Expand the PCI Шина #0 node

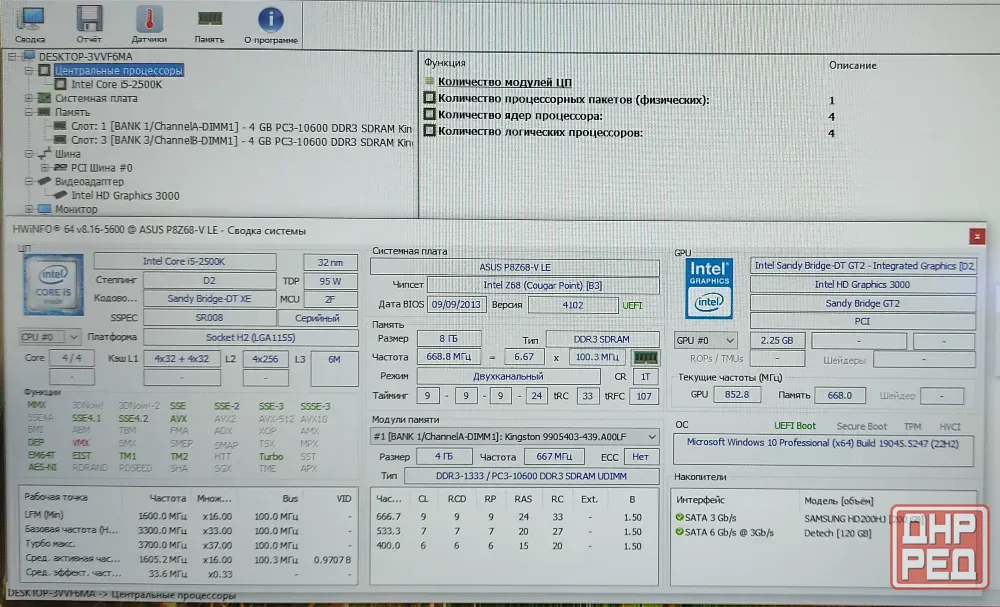tap(45, 168)
